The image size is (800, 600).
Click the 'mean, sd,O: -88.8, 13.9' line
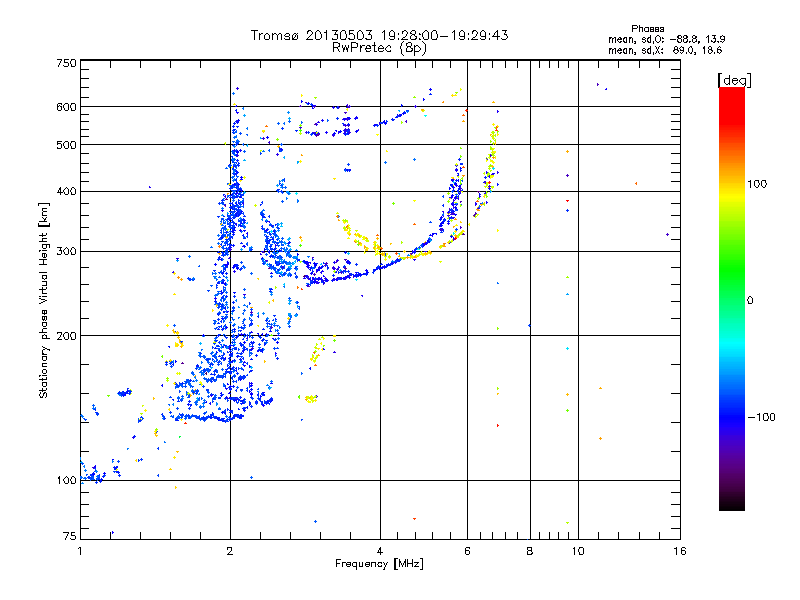667,39
